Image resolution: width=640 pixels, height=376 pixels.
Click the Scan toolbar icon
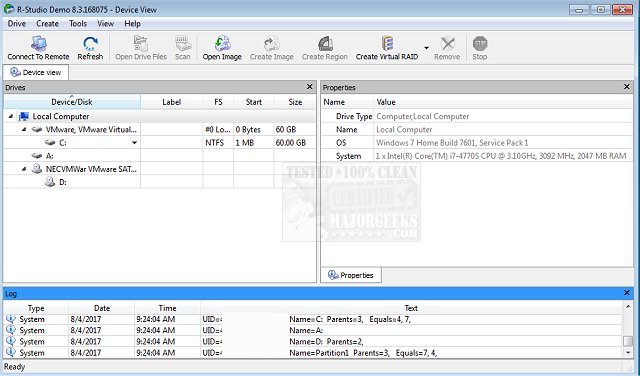coord(183,43)
